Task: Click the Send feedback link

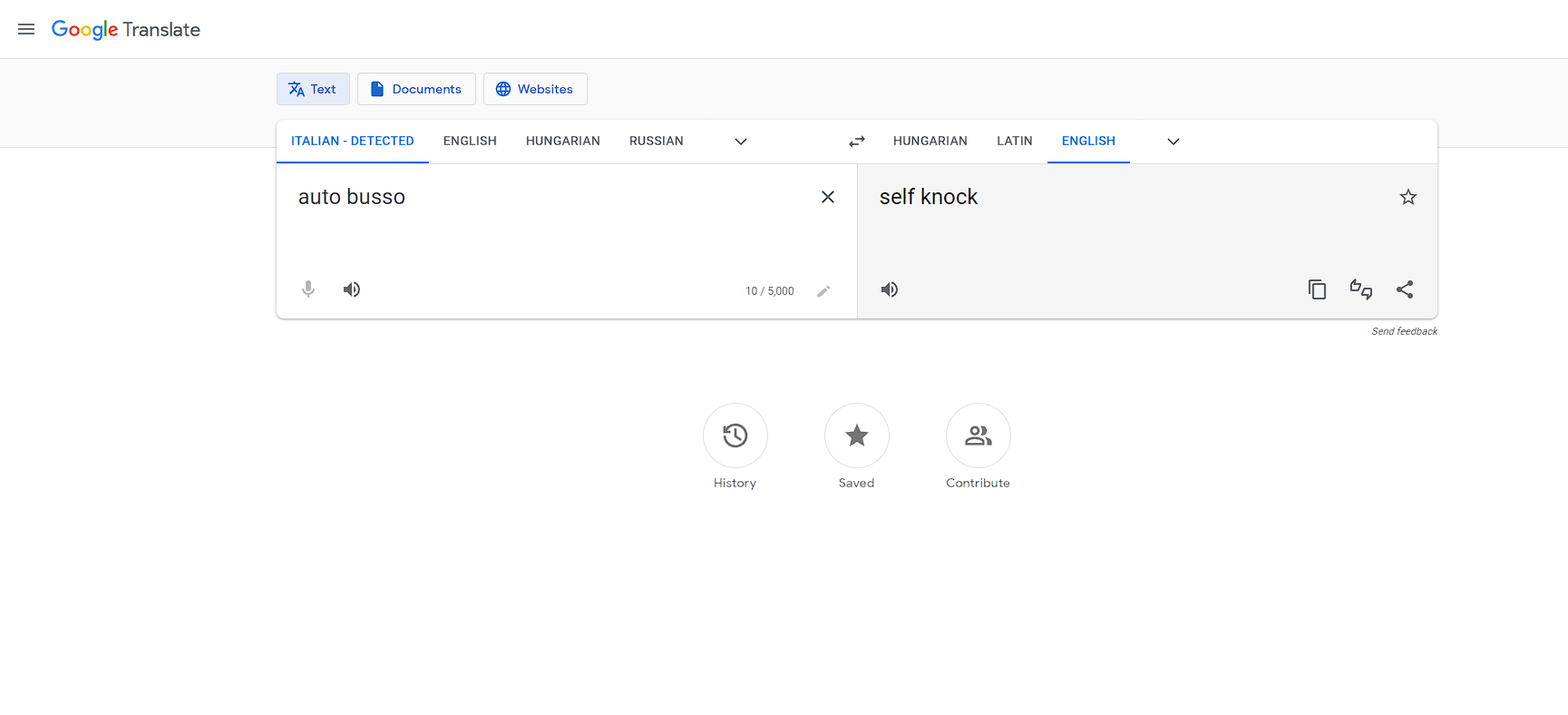Action: (1404, 331)
